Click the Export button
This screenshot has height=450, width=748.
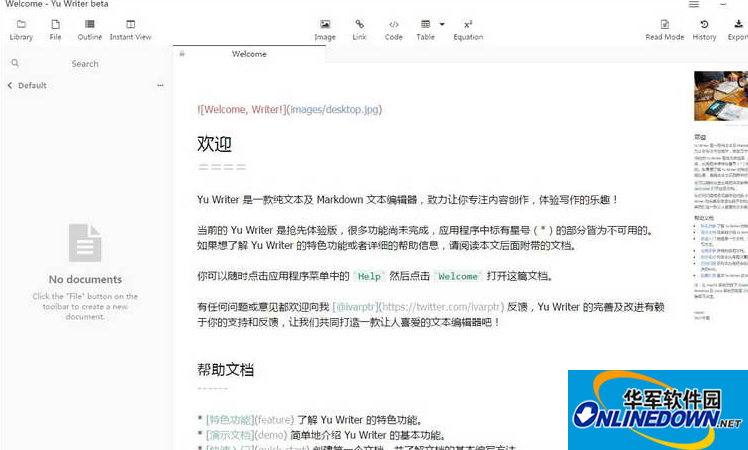738,30
